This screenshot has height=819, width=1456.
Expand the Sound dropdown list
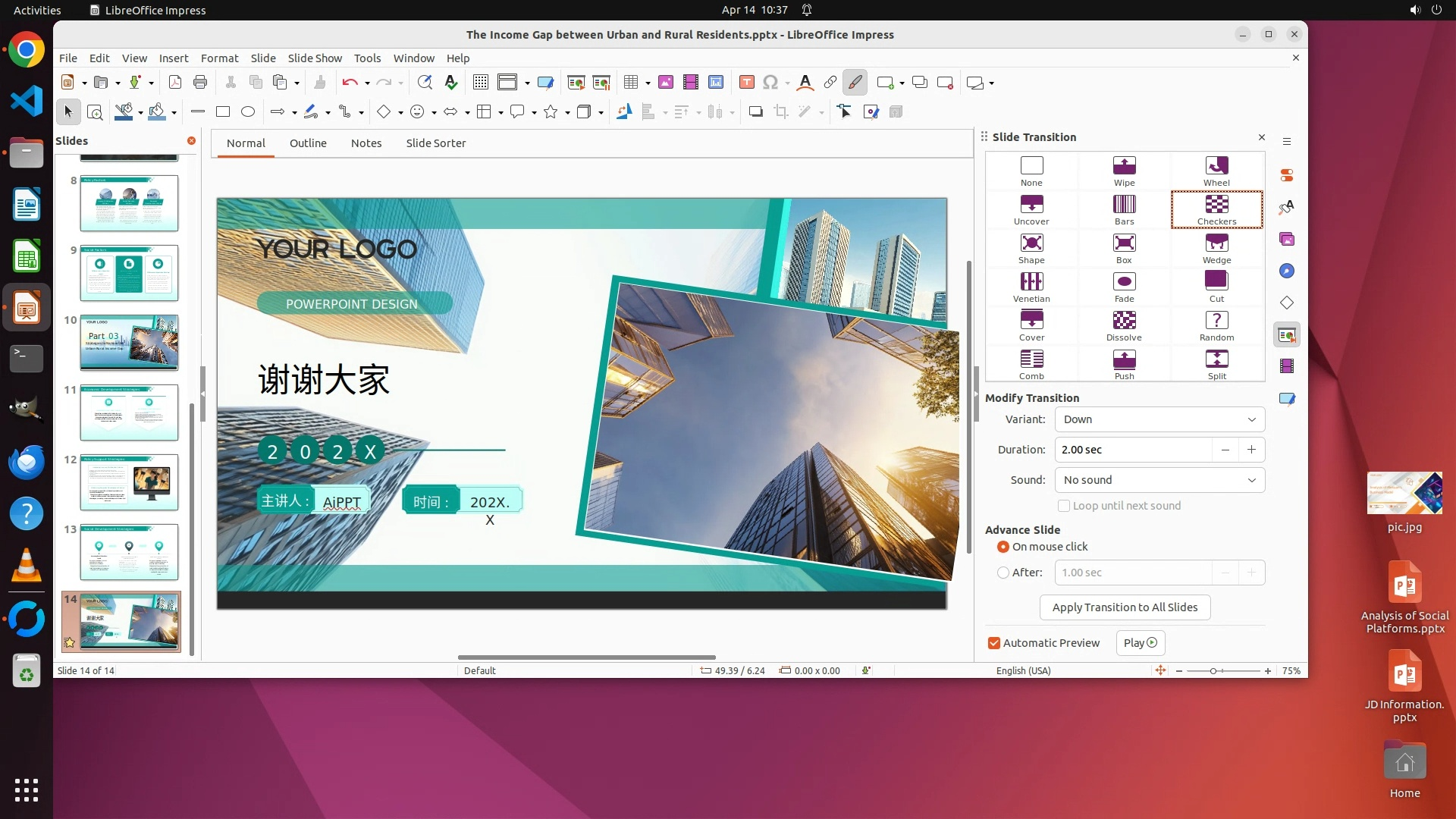[1159, 480]
